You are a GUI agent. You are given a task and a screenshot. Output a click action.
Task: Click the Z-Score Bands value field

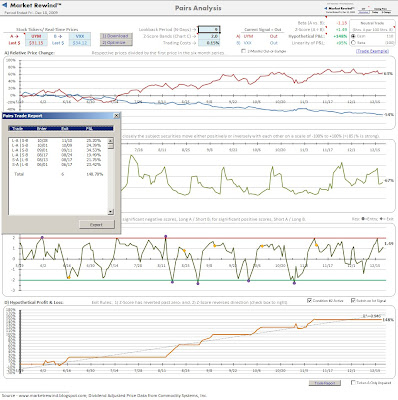[209, 36]
